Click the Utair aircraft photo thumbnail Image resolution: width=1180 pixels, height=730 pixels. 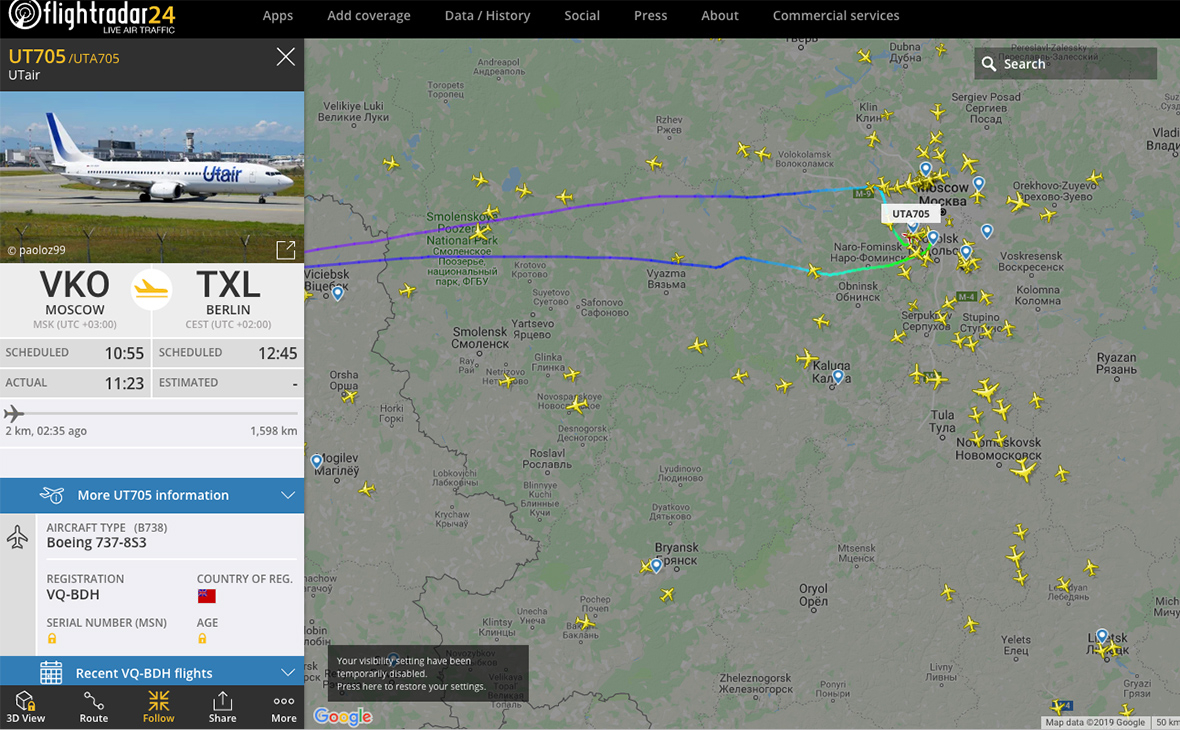tap(152, 177)
